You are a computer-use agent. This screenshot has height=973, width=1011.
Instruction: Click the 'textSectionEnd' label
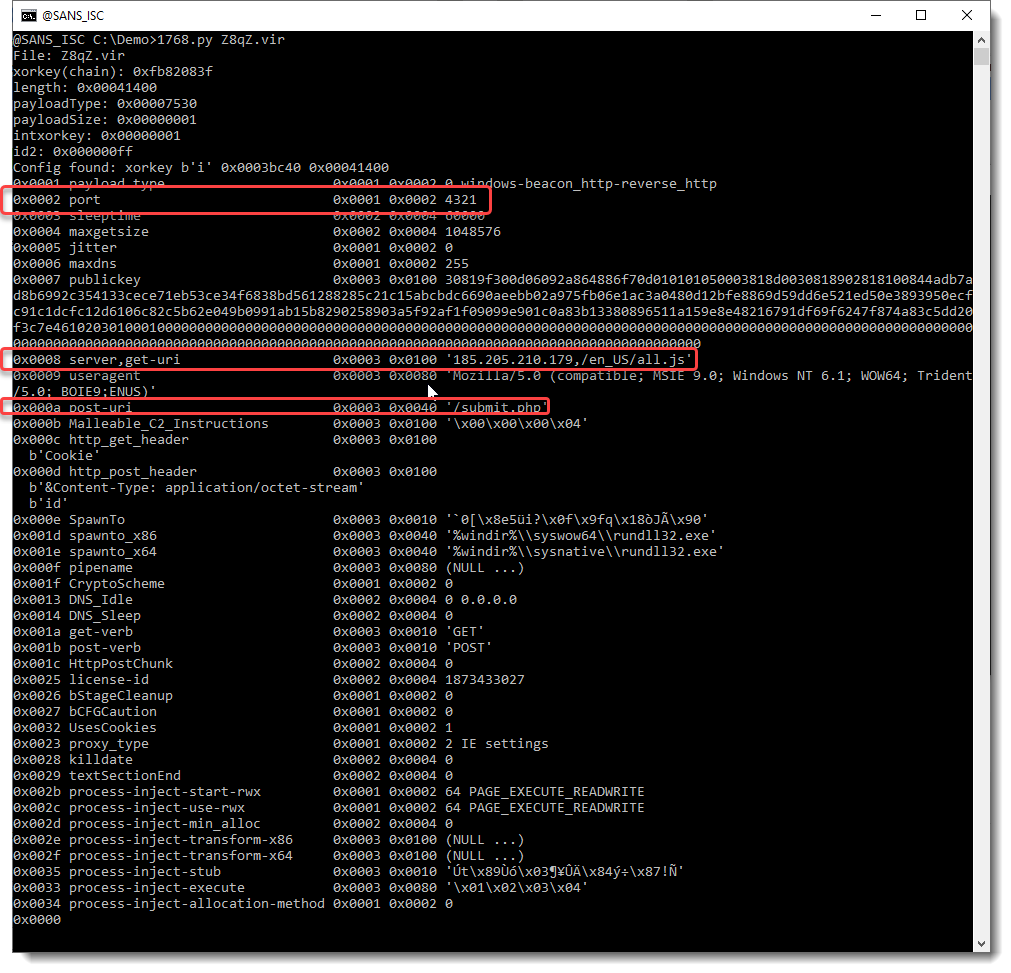click(x=124, y=776)
